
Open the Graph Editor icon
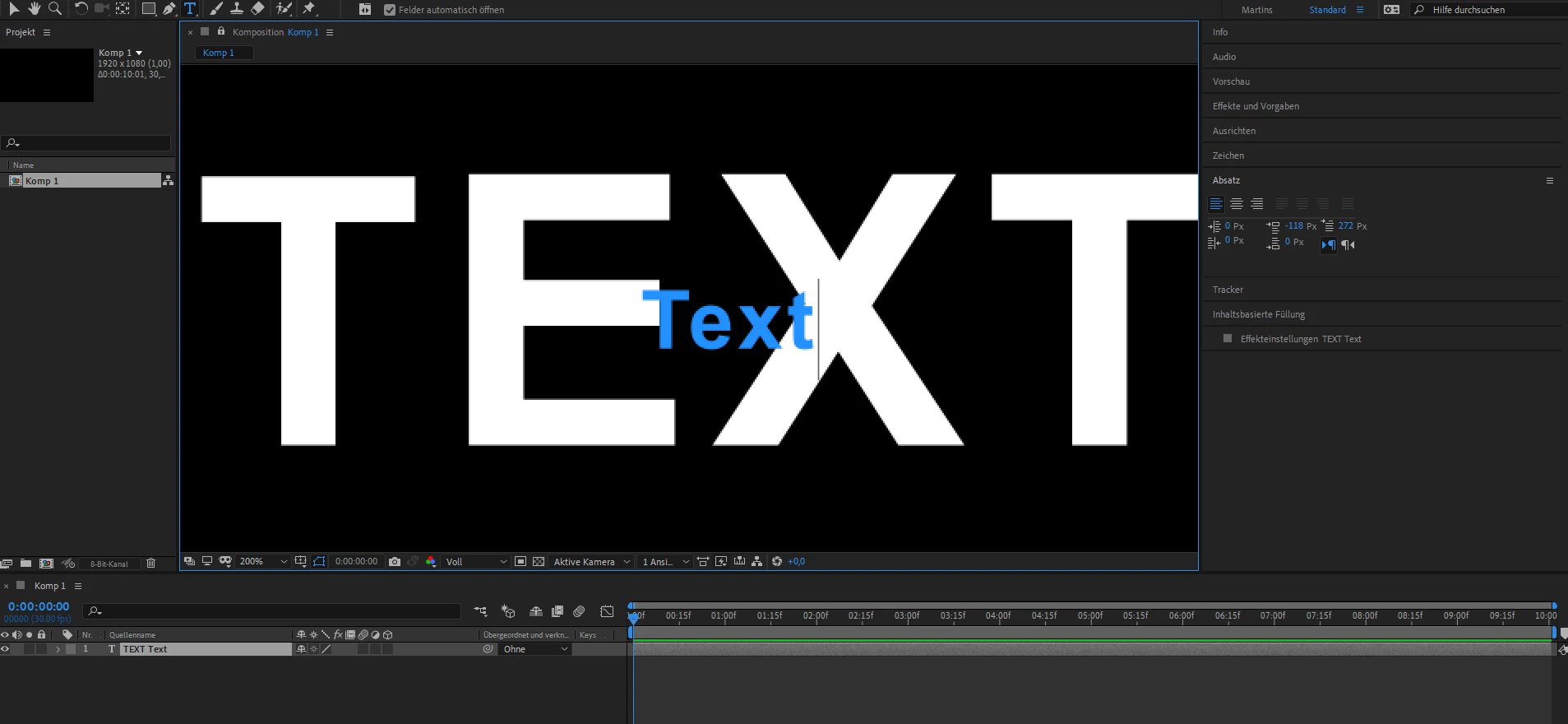point(607,611)
